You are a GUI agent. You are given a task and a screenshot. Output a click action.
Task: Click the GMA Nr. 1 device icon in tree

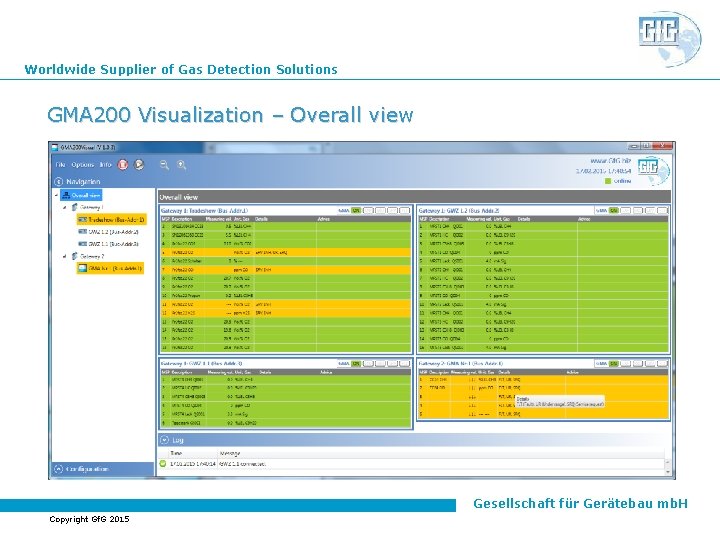tap(83, 268)
